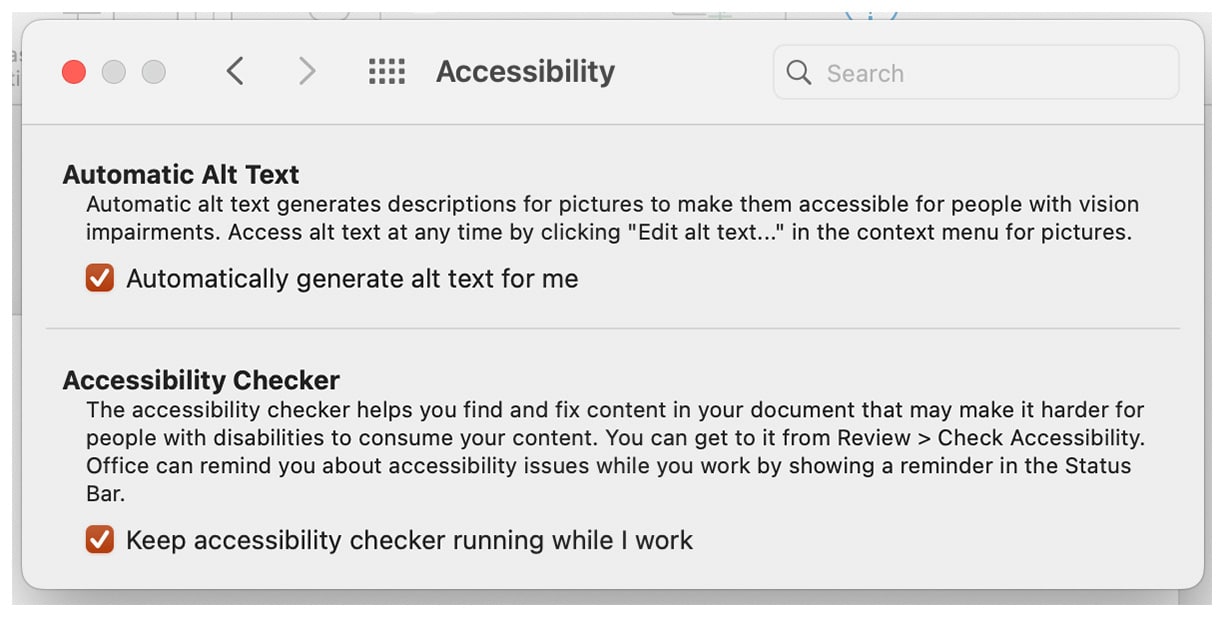Click the Accessibility window title
1224x617 pixels.
[x=524, y=71]
